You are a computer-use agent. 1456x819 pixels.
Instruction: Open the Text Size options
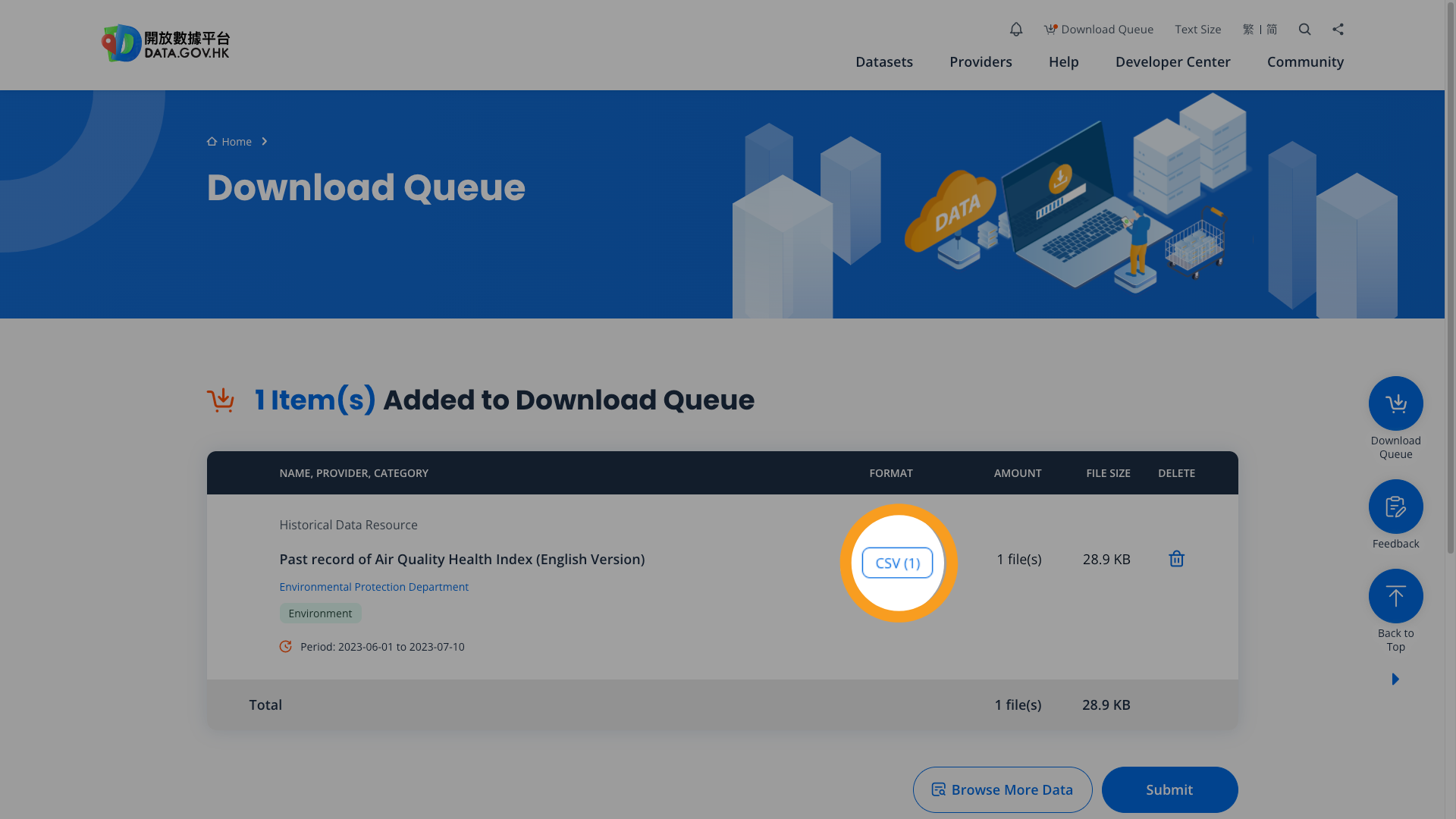(1198, 29)
